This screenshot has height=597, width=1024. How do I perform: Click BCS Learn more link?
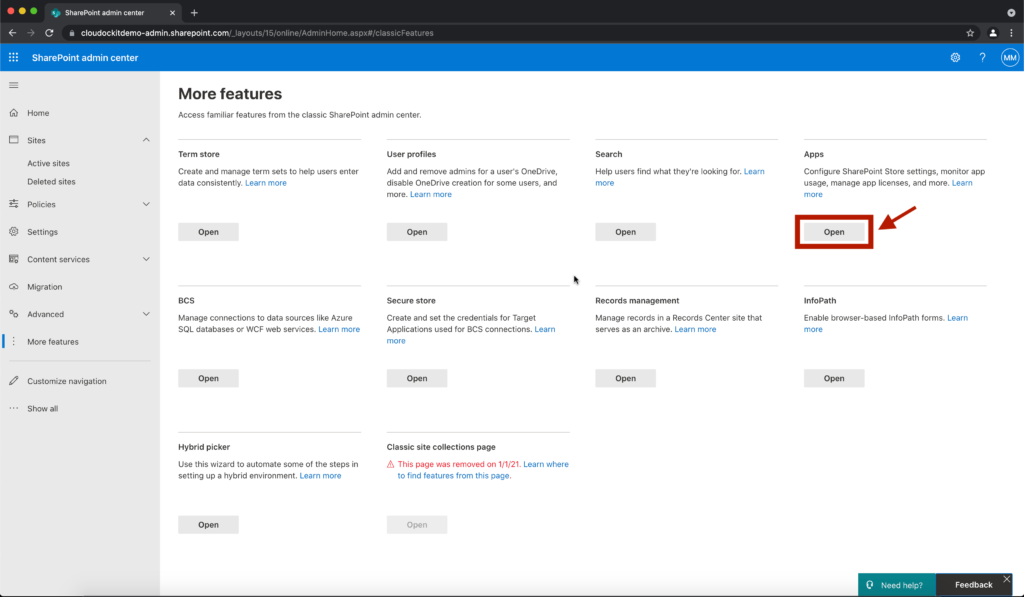pos(339,329)
